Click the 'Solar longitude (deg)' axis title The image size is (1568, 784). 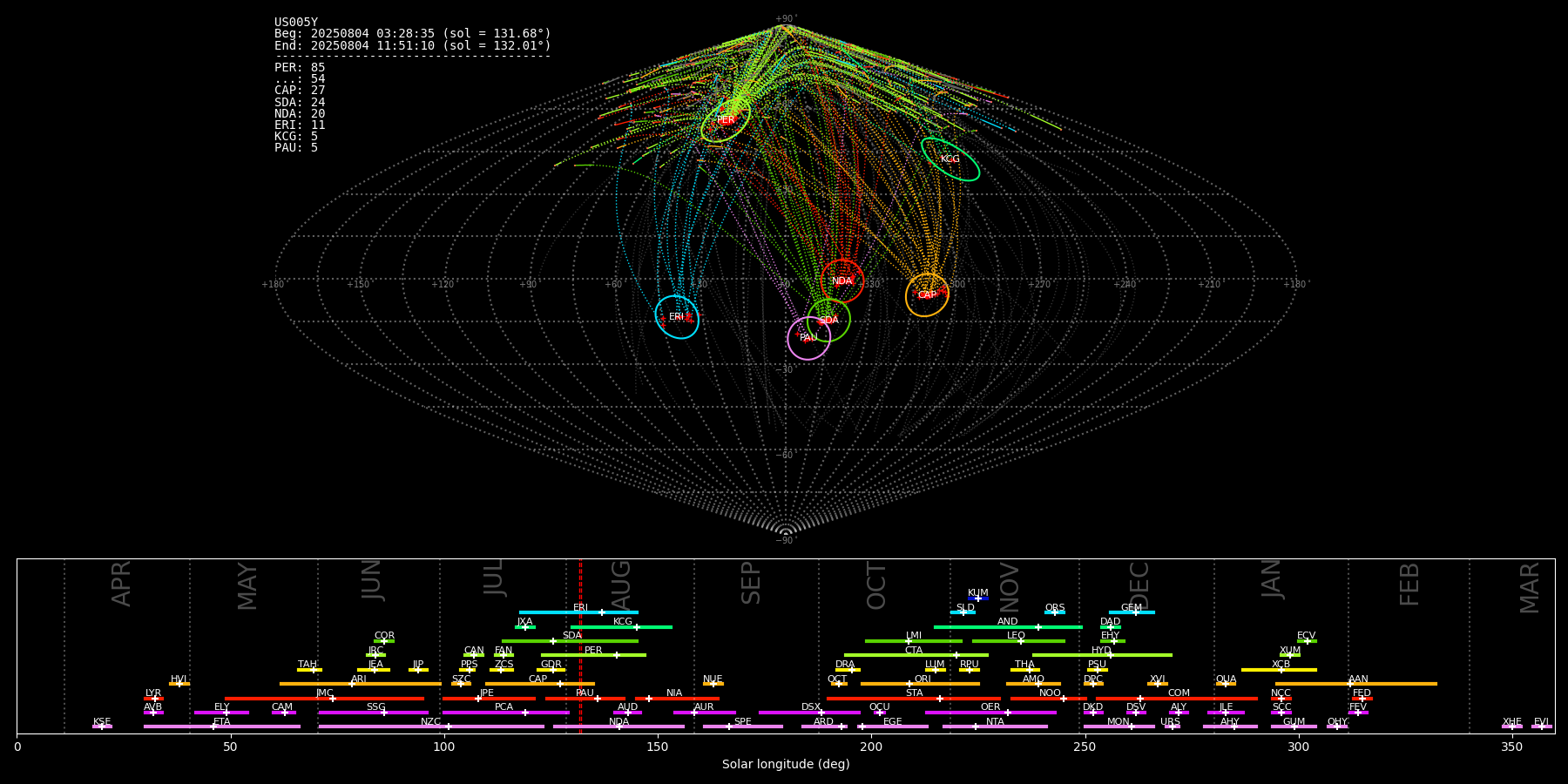pyautogui.click(x=786, y=764)
